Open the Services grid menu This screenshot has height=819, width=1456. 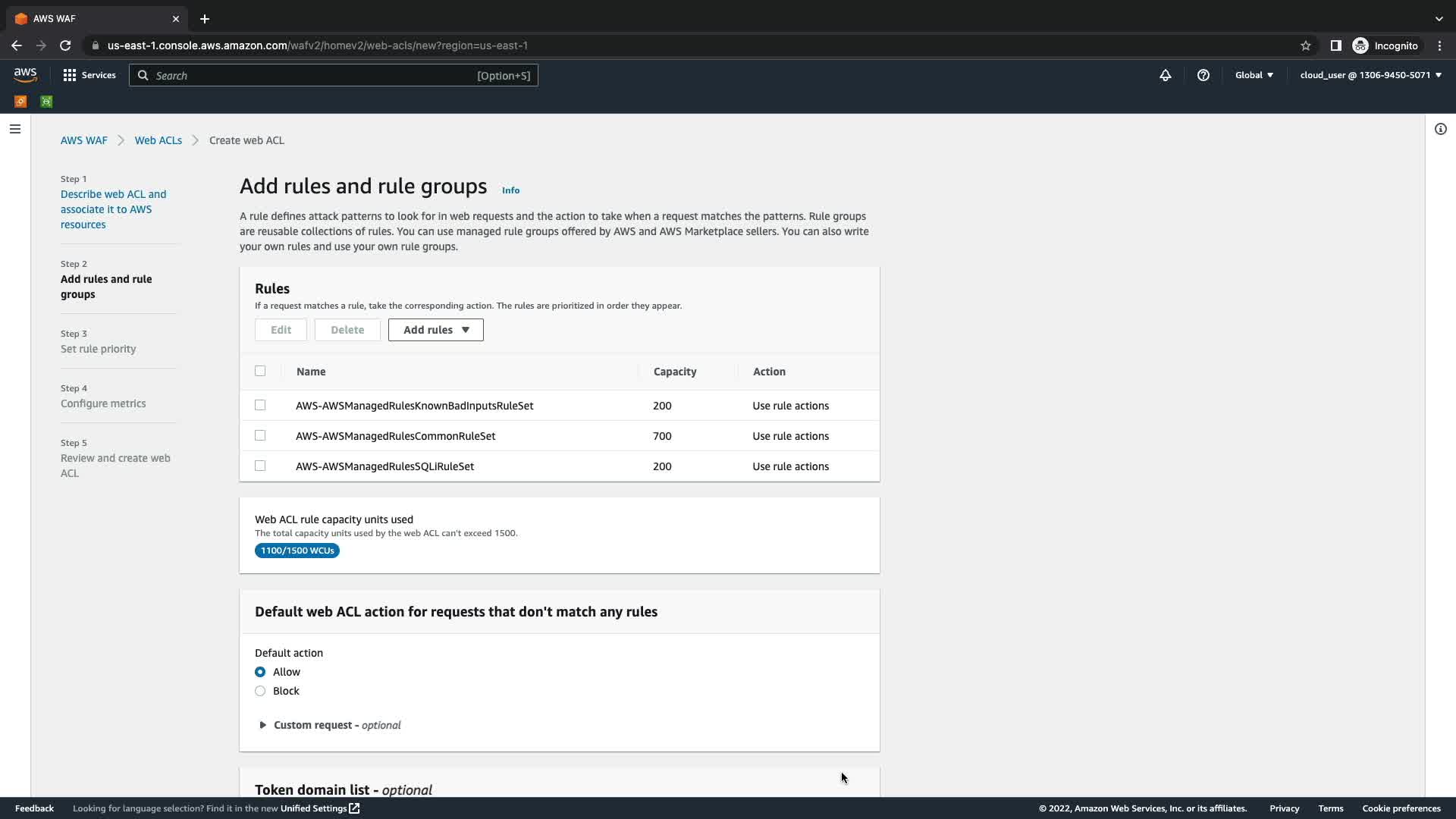coord(89,75)
